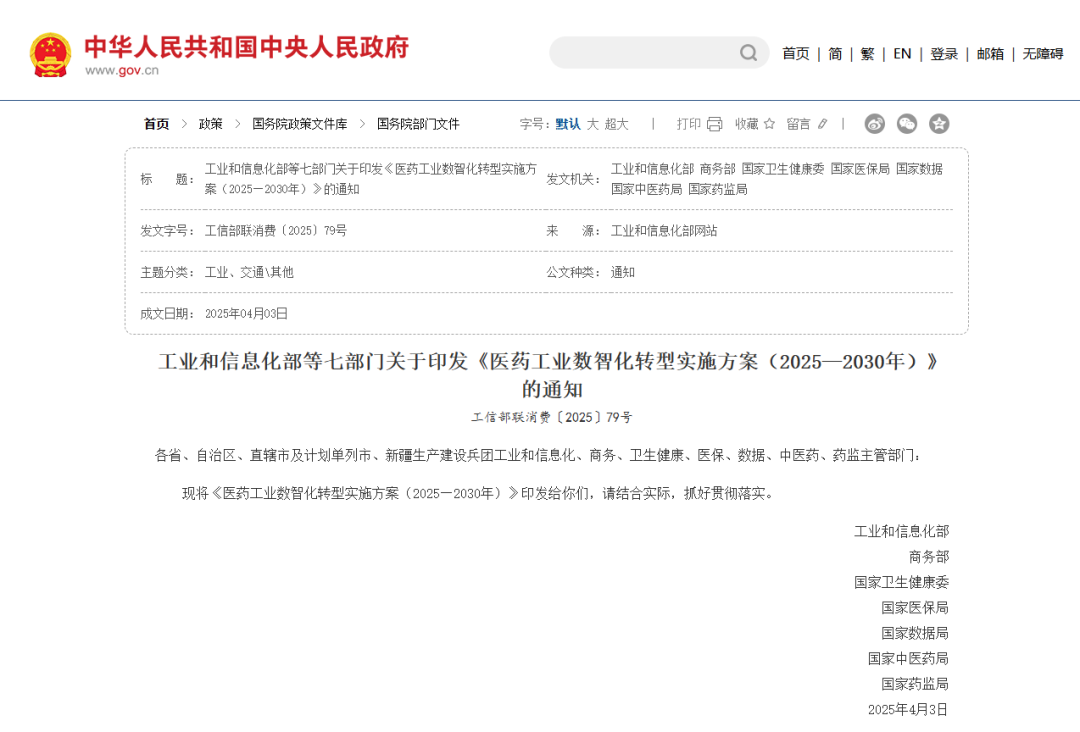Set font size to 大 (large)
The image size is (1080, 732).
(x=592, y=124)
